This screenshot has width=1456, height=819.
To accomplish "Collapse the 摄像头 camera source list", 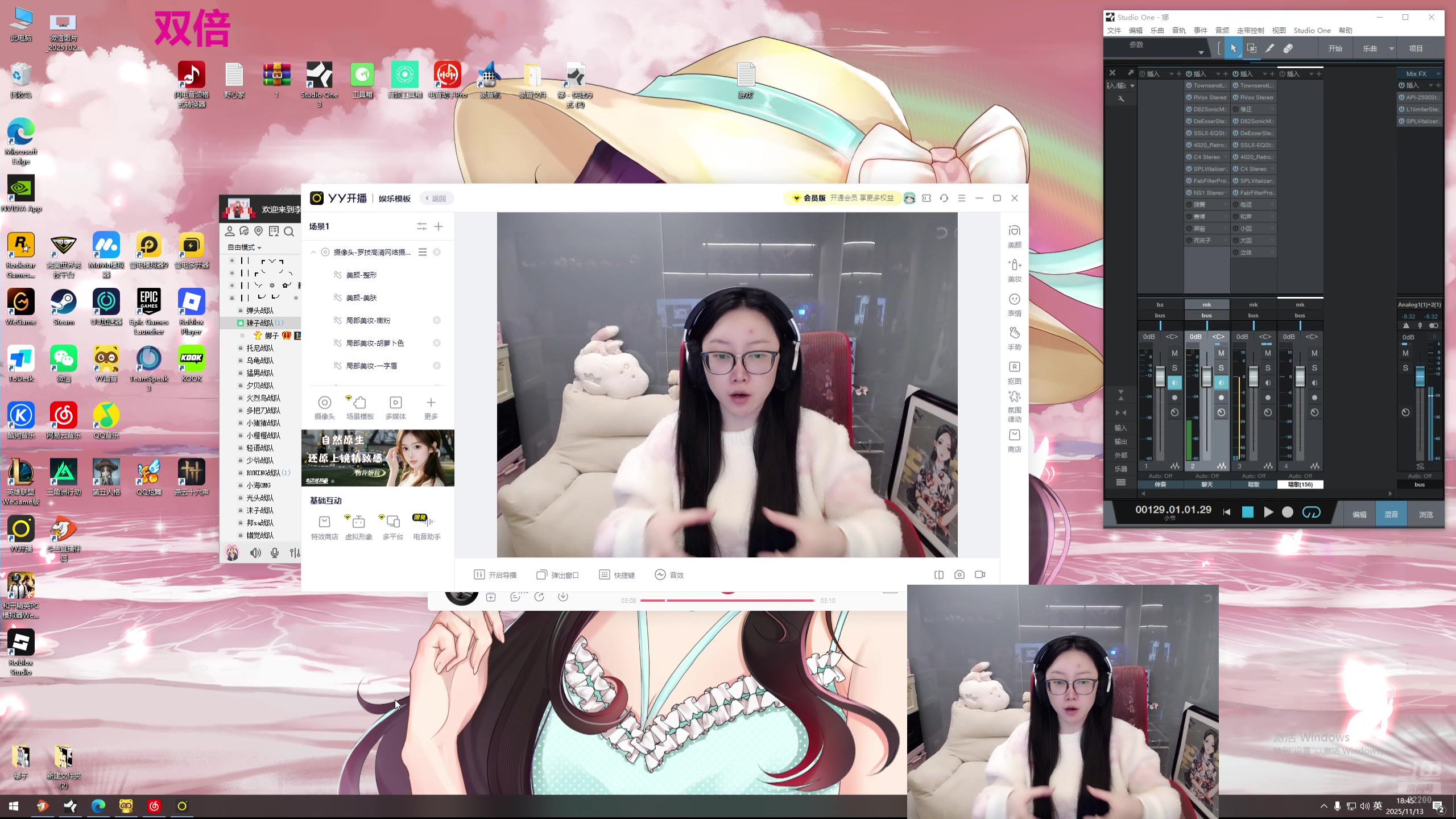I will click(x=313, y=252).
